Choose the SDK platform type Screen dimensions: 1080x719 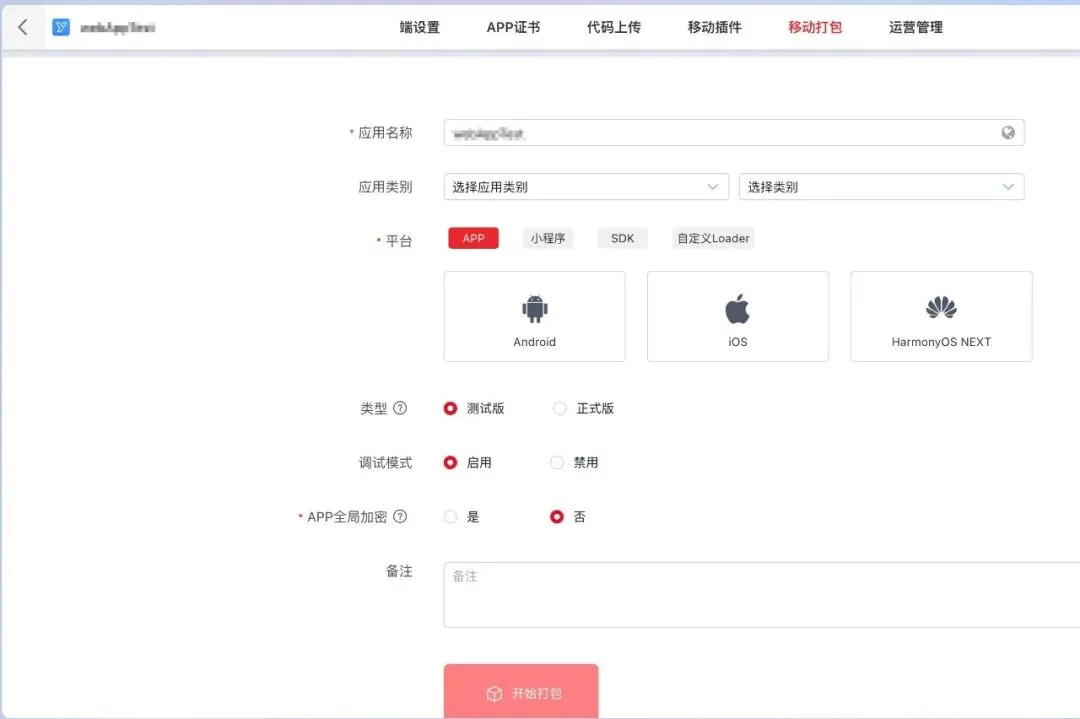tap(623, 238)
